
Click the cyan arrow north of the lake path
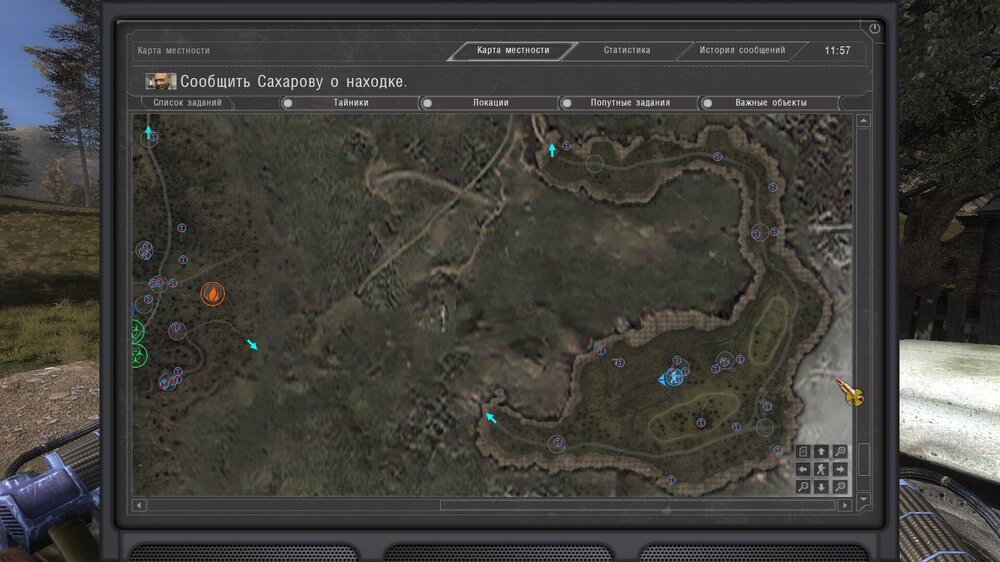point(552,150)
